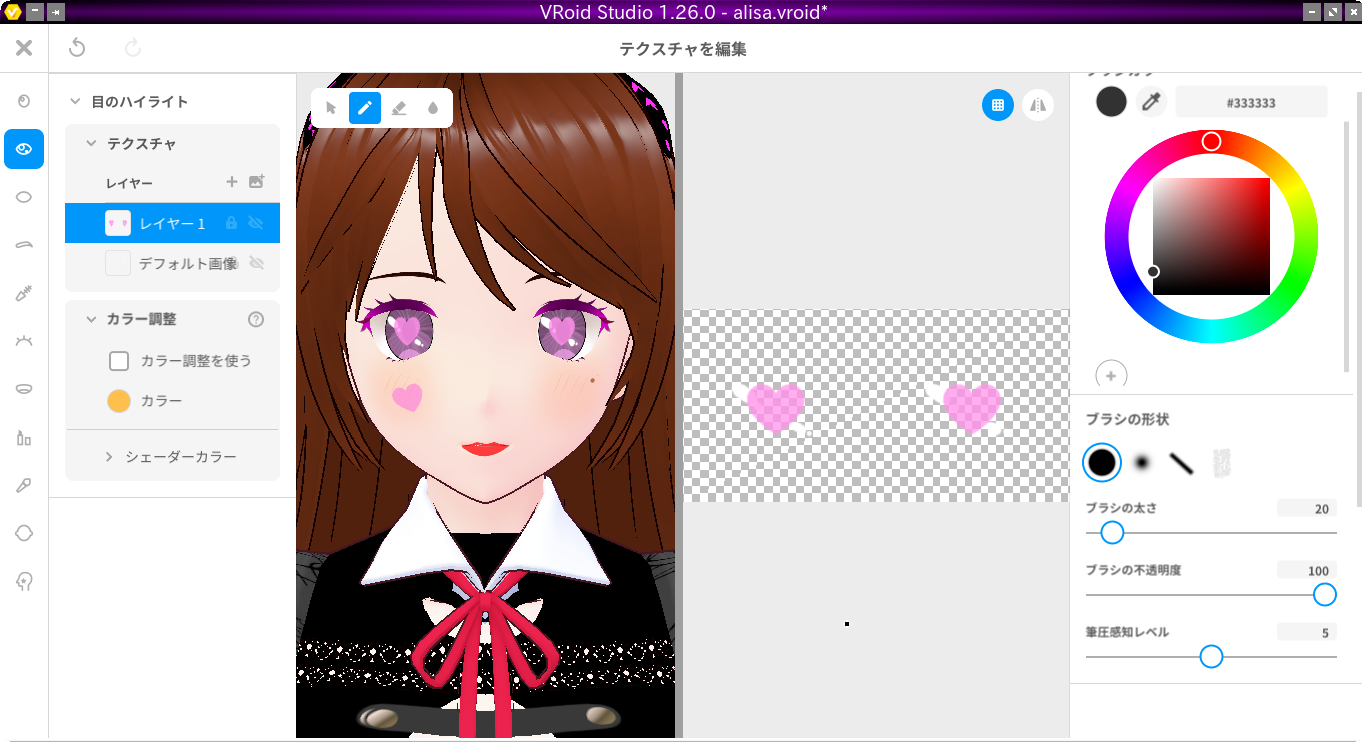The height and width of the screenshot is (742, 1362).
Task: Open the eyebrow editing section in the sidebar
Action: pyautogui.click(x=24, y=243)
